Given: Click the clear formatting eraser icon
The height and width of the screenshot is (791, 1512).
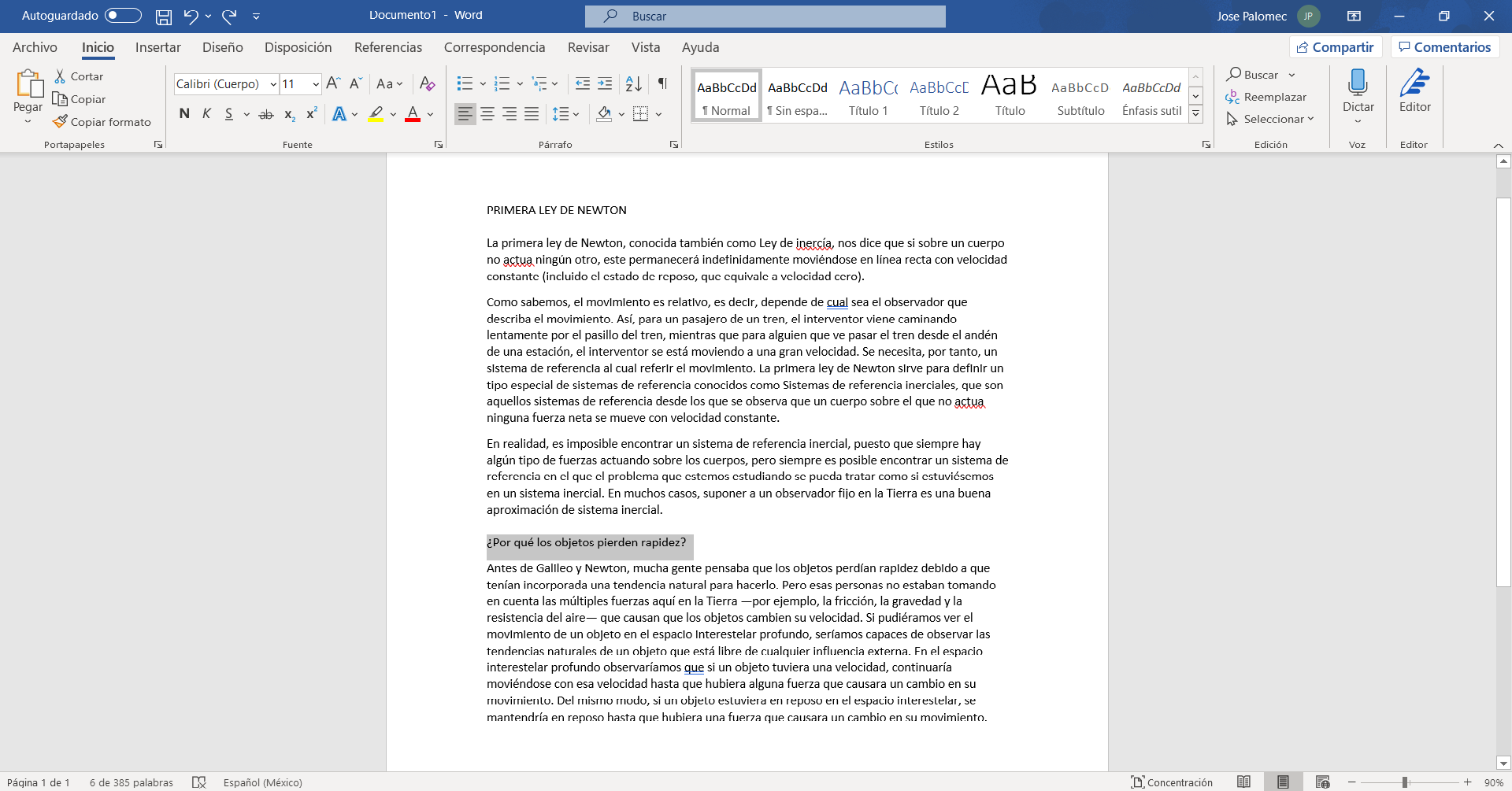Looking at the screenshot, I should [427, 83].
